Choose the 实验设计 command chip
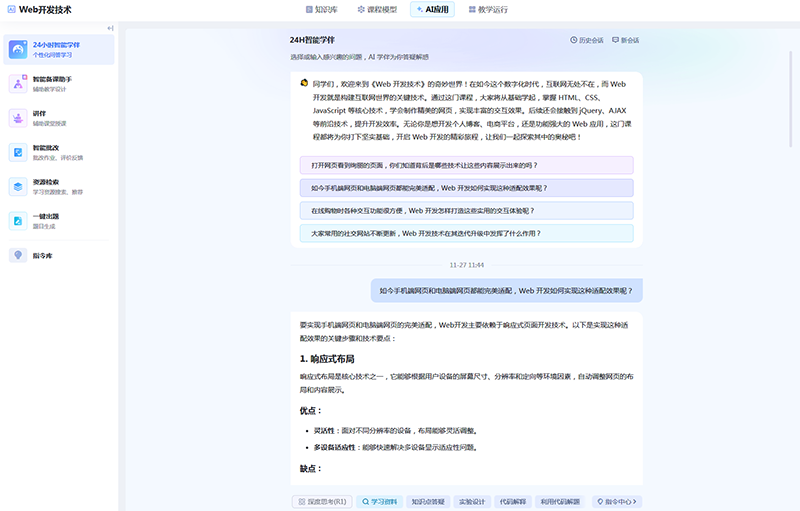Viewport: 800px width, 511px height. [x=471, y=501]
